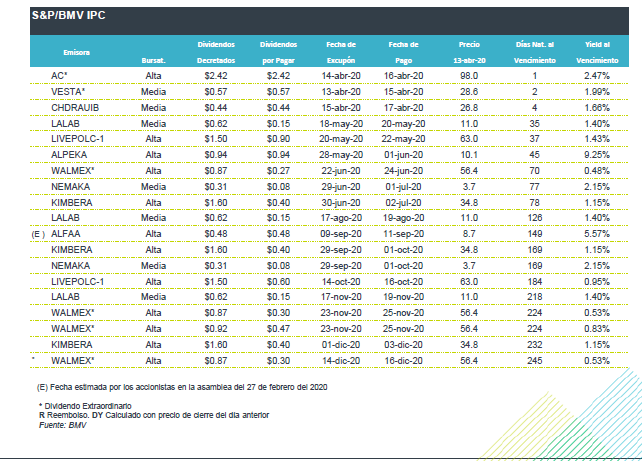Click the R Reembolso footnote line
Viewport: 642px width, 461px height.
154,415
